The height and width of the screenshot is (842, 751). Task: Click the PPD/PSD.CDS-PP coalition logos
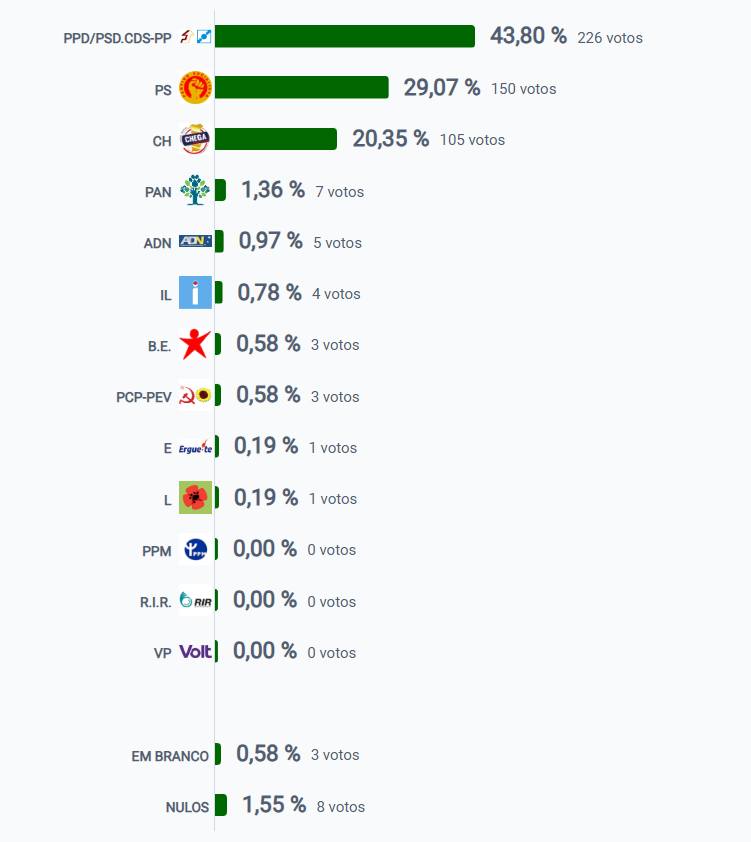(x=195, y=37)
